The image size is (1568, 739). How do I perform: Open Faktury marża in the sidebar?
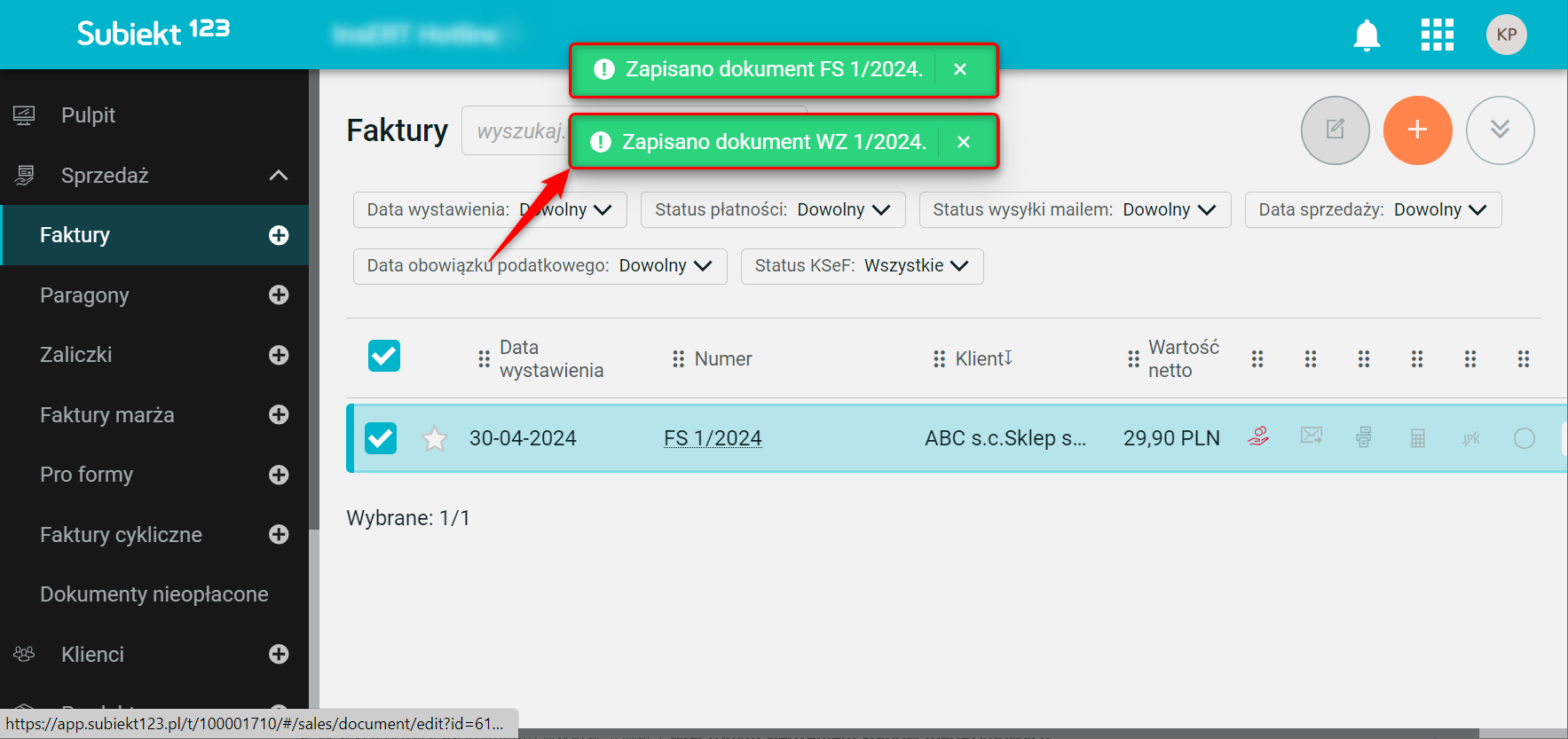(107, 414)
